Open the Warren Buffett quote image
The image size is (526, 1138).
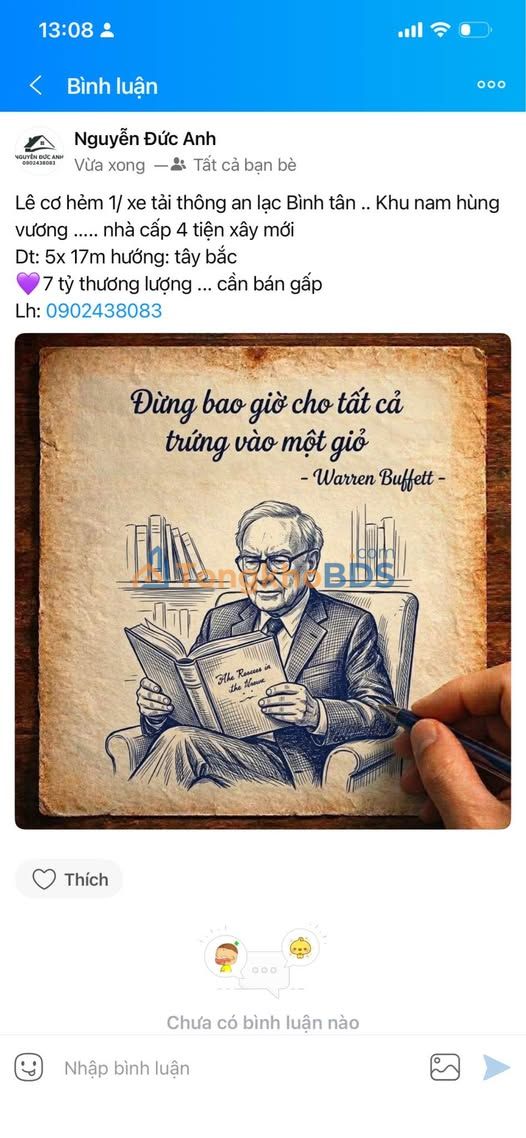(263, 581)
